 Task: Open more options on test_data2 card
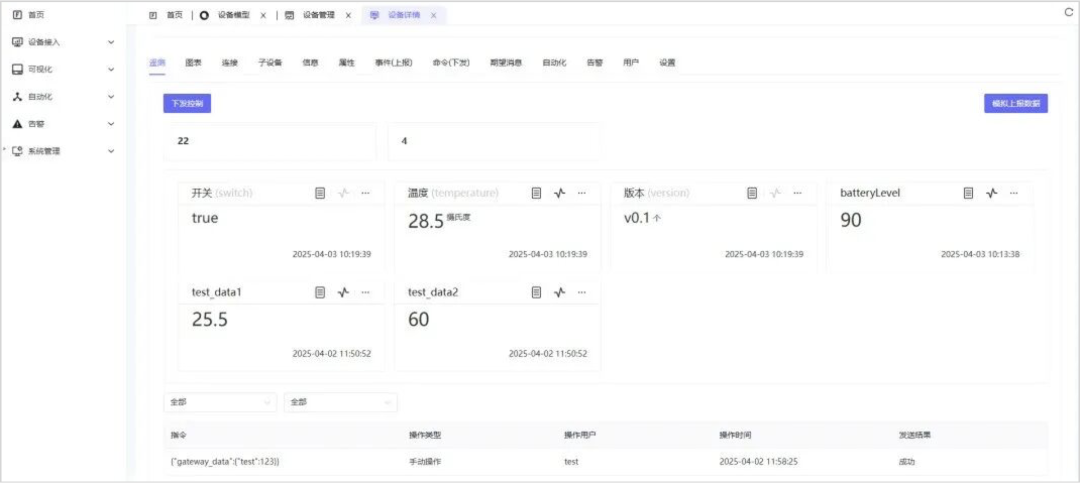coord(582,292)
